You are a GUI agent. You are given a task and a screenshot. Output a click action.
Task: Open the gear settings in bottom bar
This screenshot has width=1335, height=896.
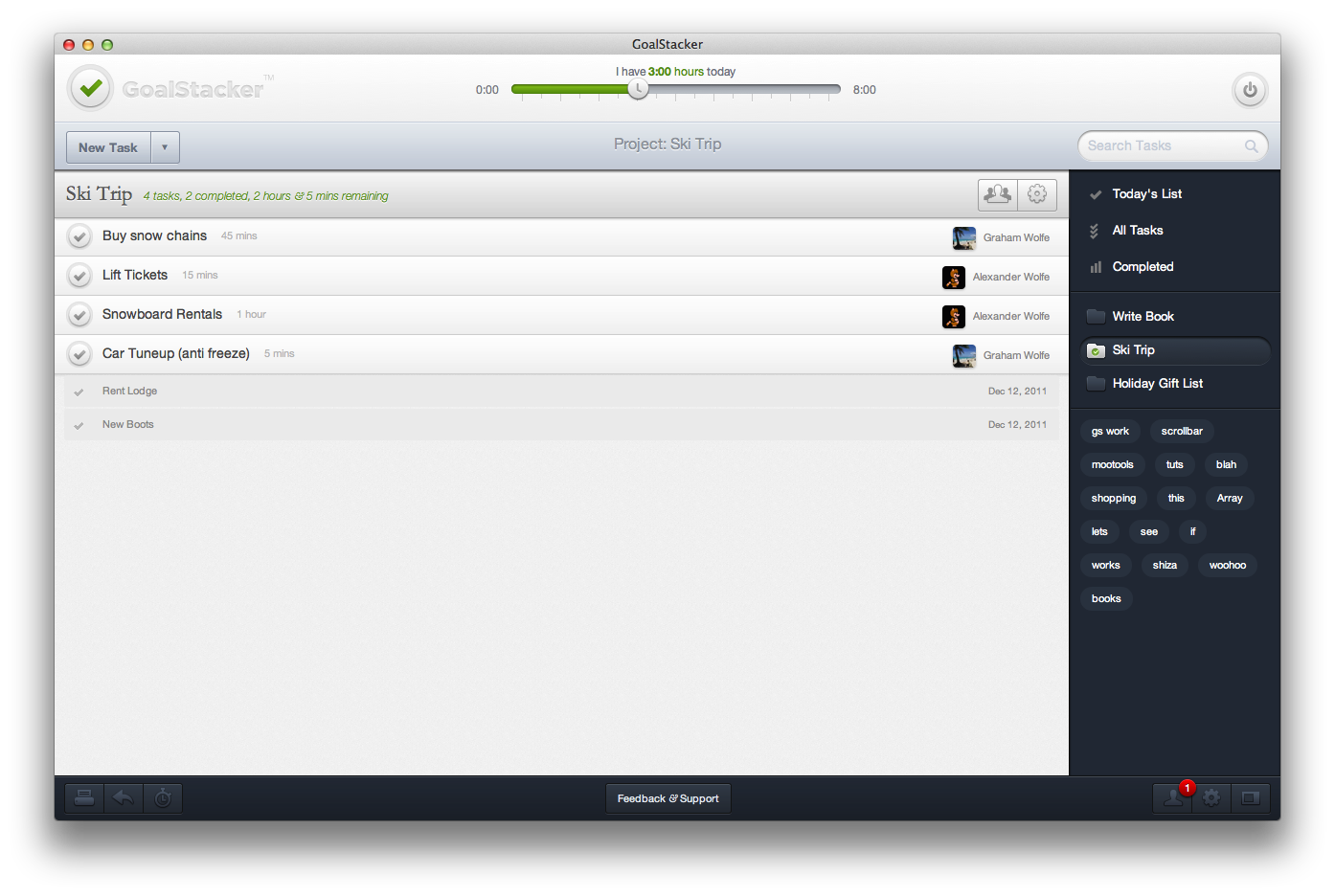[x=1211, y=797]
